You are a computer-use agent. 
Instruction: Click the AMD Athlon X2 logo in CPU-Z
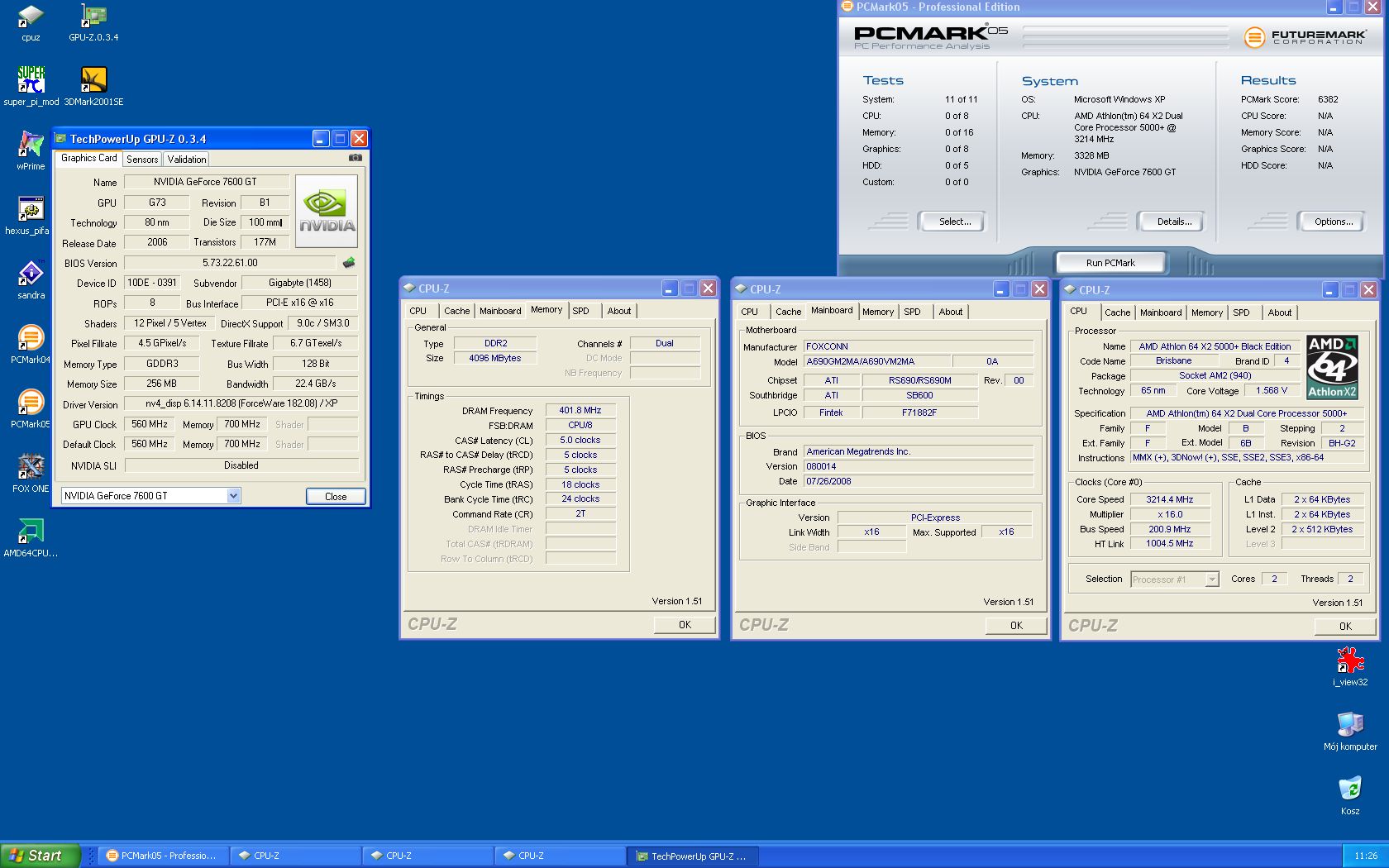pos(1332,367)
